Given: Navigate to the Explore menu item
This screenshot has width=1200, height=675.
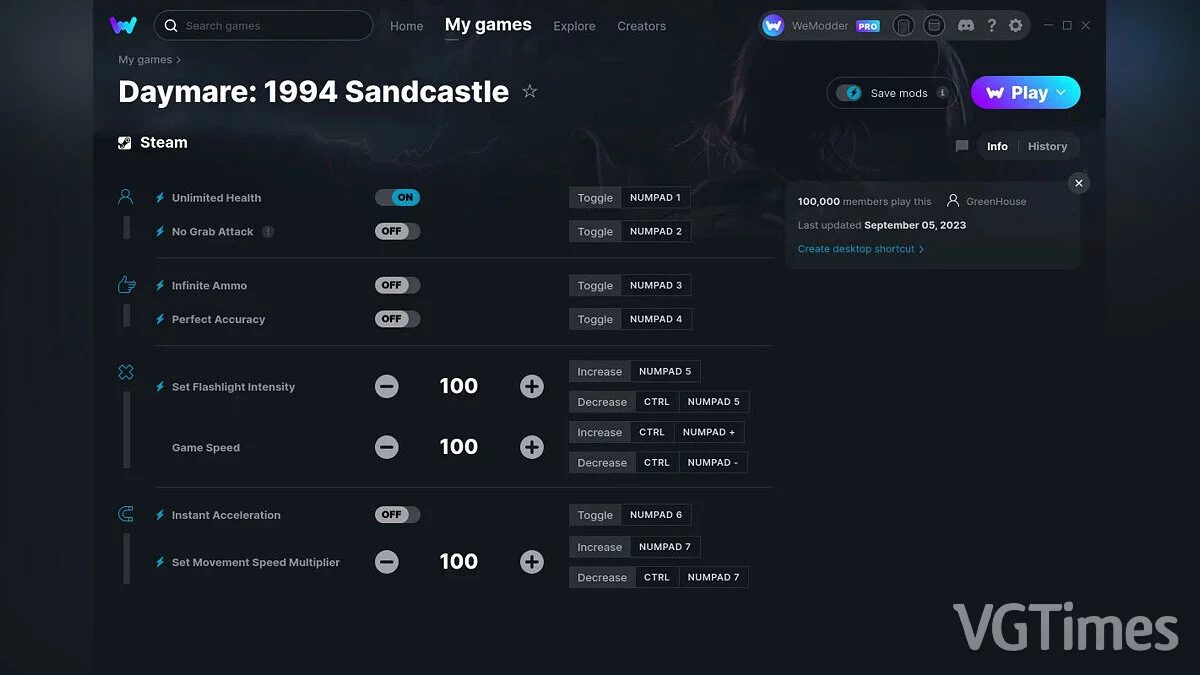Looking at the screenshot, I should pyautogui.click(x=574, y=26).
